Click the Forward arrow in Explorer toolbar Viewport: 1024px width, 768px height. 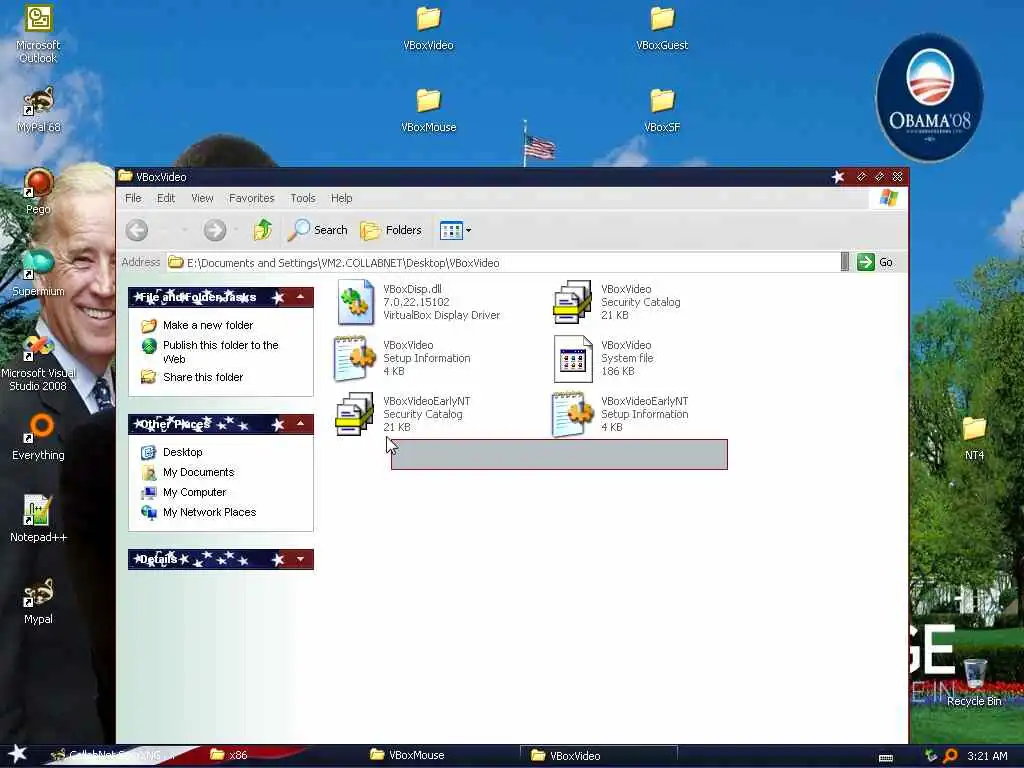click(x=214, y=230)
